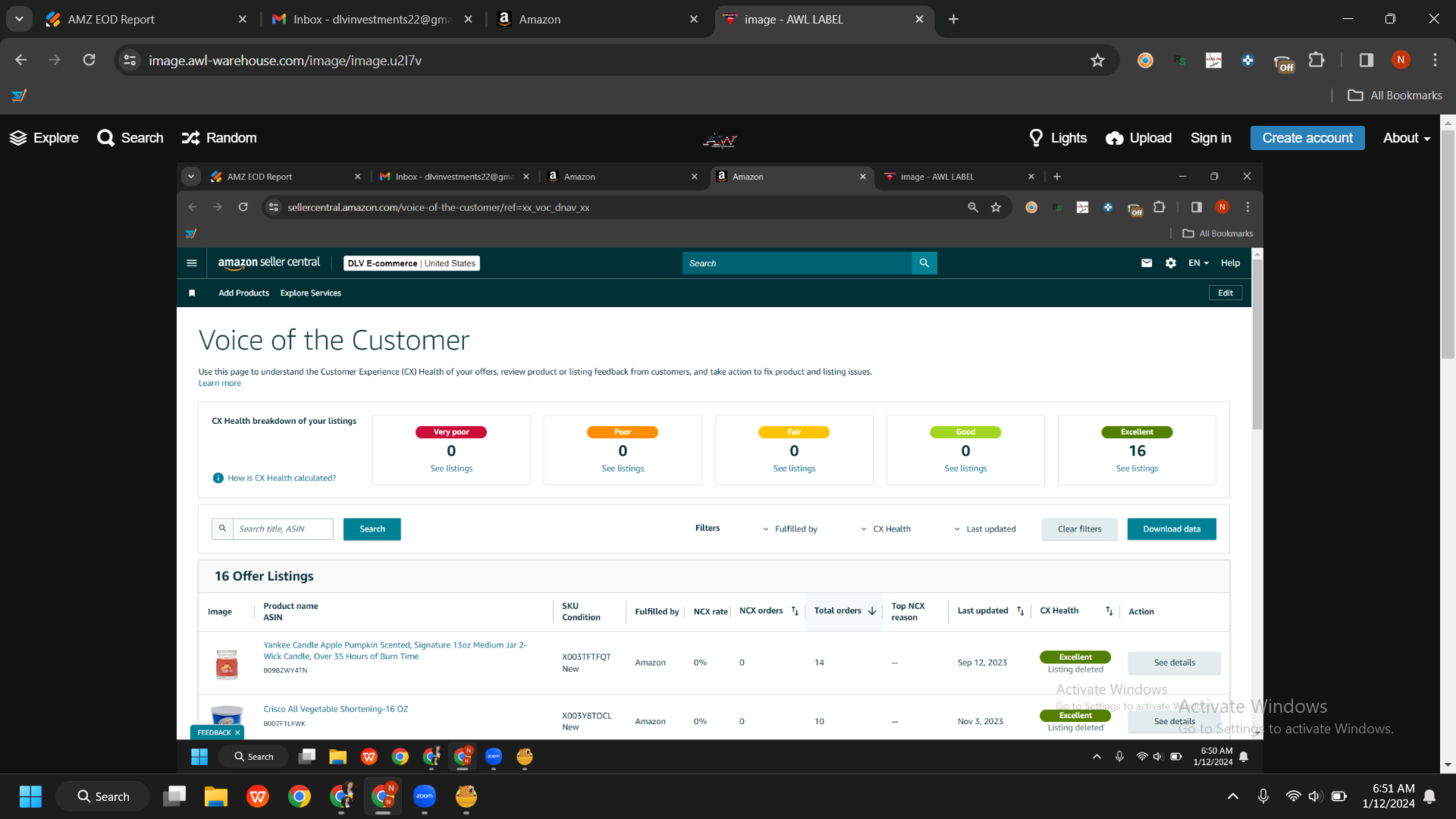Screen dimensions: 1456x819
Task: Open the Windows Start menu
Action: (30, 796)
